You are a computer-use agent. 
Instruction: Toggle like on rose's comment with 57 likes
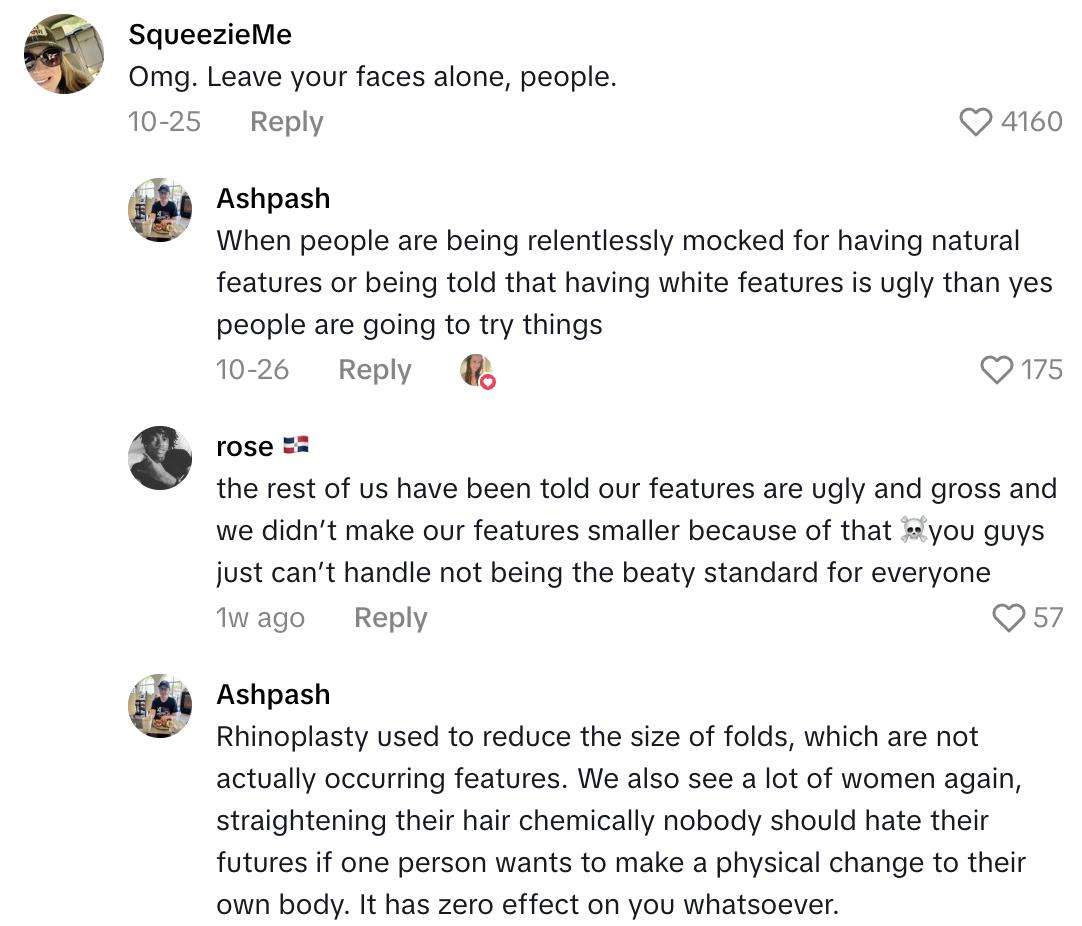(1009, 617)
